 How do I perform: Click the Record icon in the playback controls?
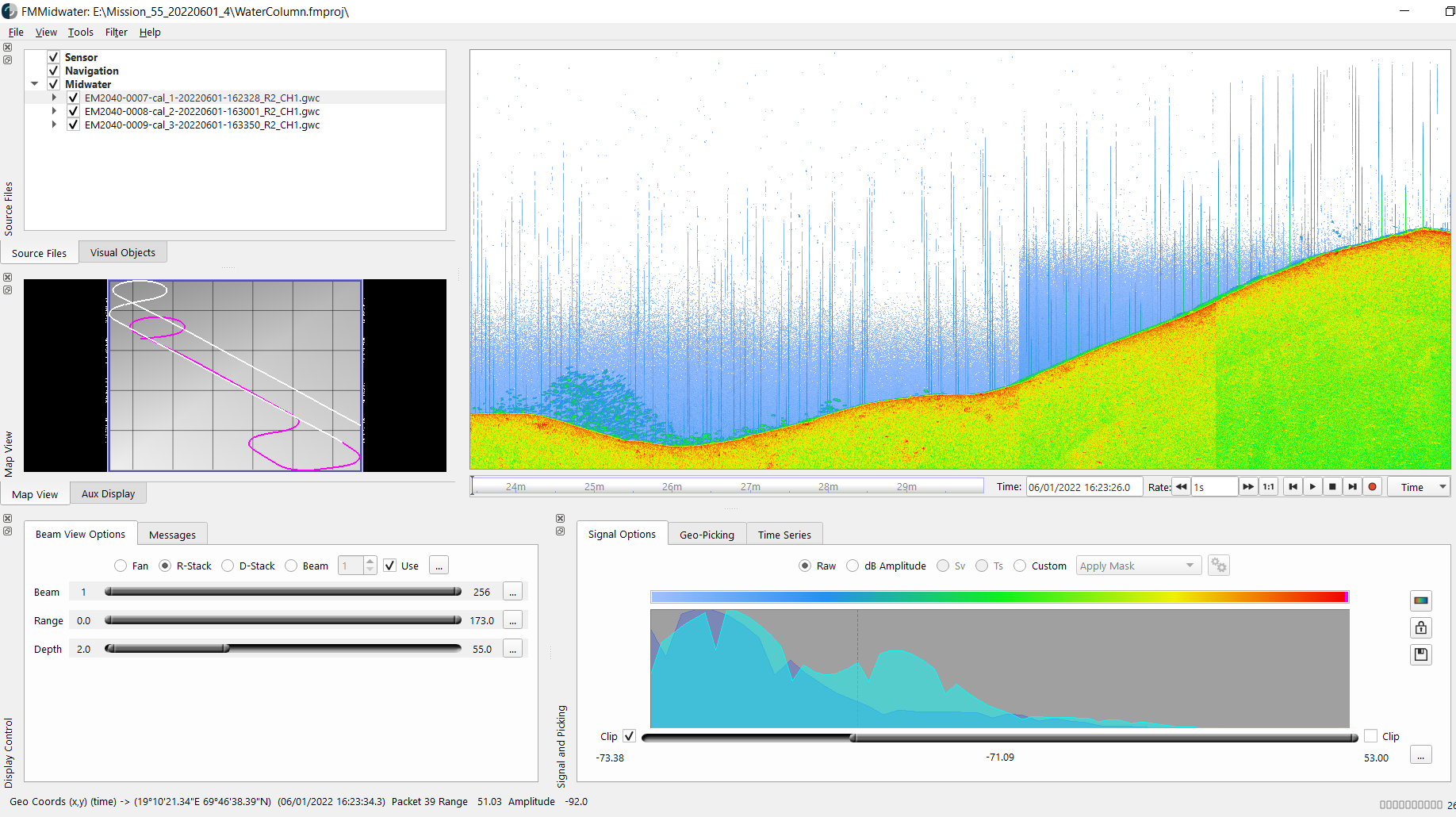(x=1373, y=486)
